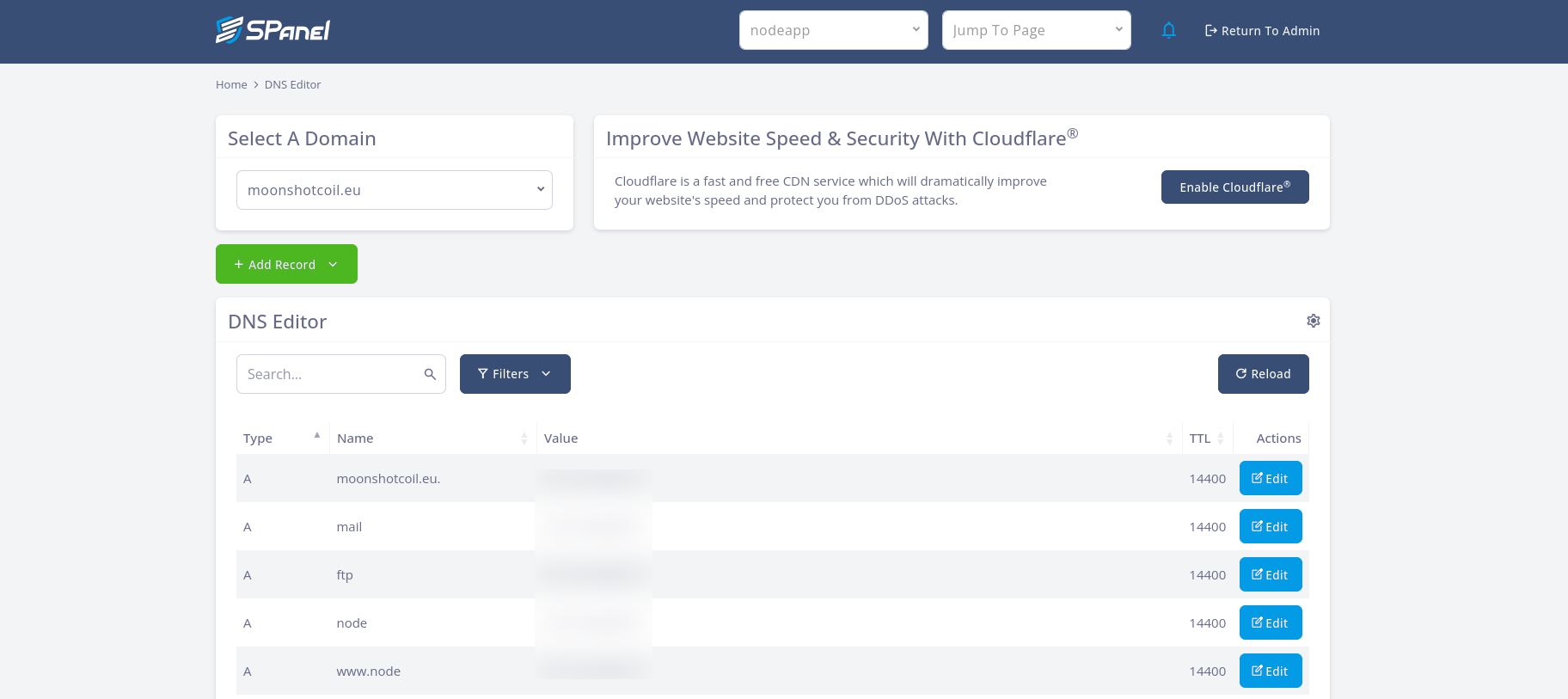Edit the node A record
1568x699 pixels.
(x=1271, y=622)
